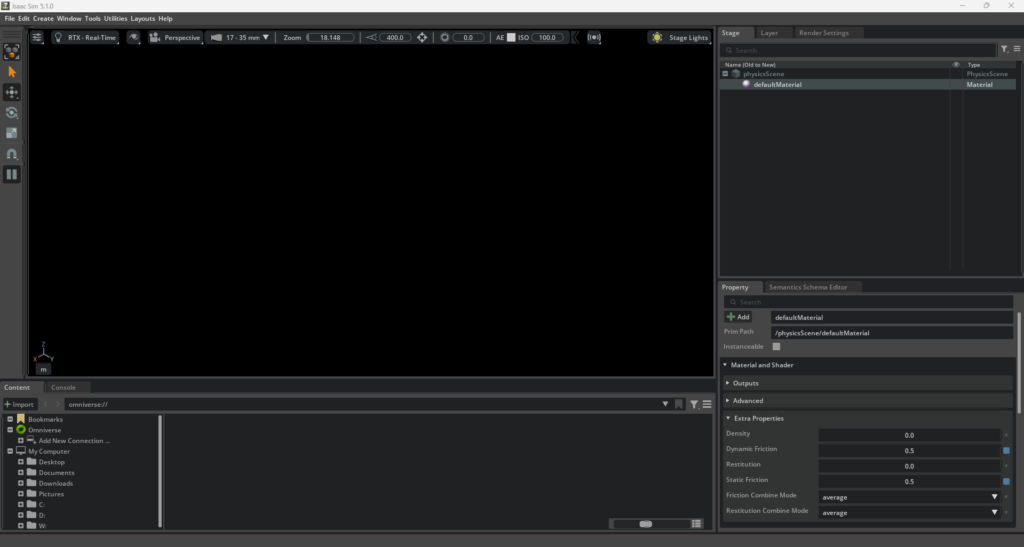Toggle the AE auto exposure checkbox
The height and width of the screenshot is (547, 1024).
coord(510,37)
